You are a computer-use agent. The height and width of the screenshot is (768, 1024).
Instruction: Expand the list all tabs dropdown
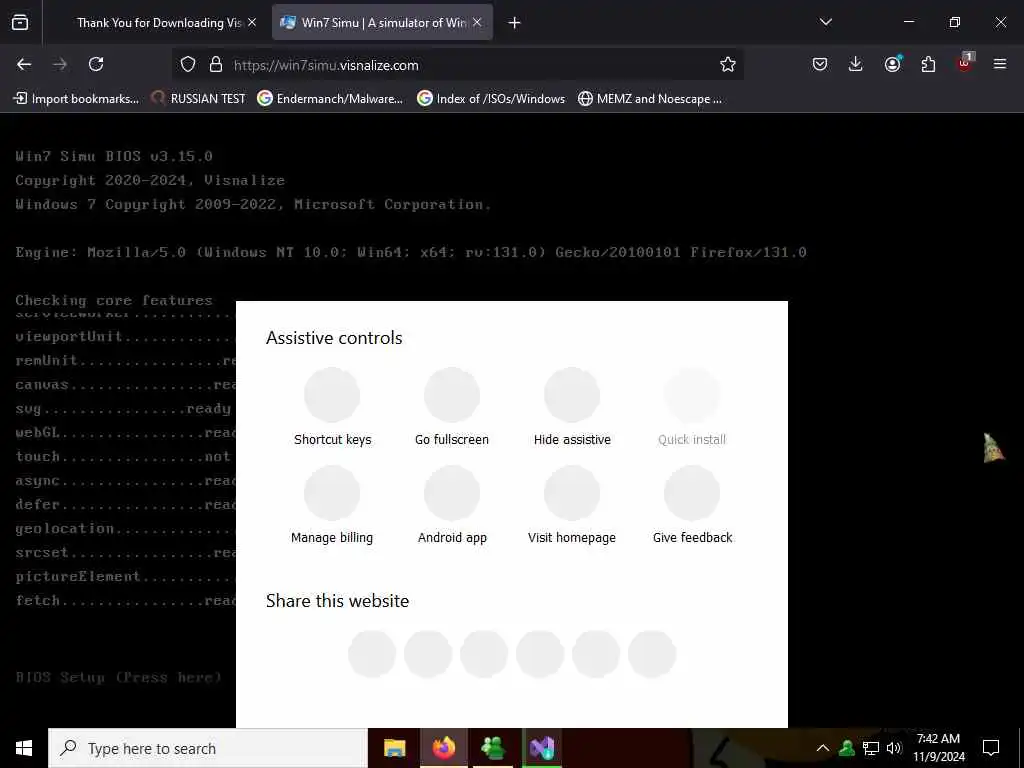click(825, 22)
